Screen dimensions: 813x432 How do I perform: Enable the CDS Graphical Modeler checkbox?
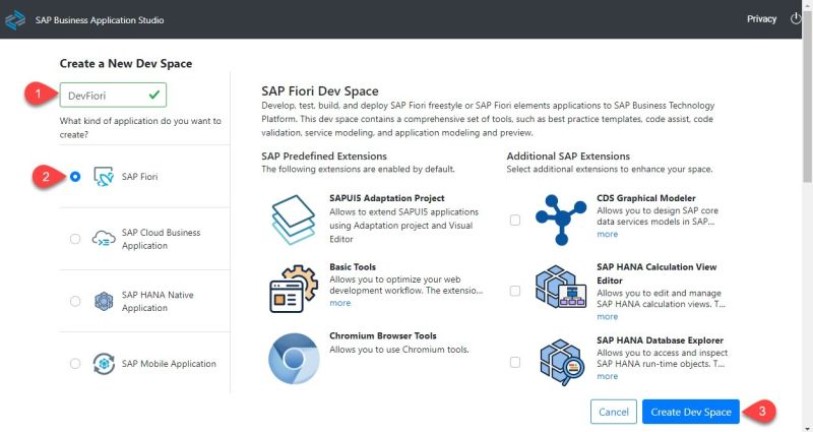click(515, 220)
